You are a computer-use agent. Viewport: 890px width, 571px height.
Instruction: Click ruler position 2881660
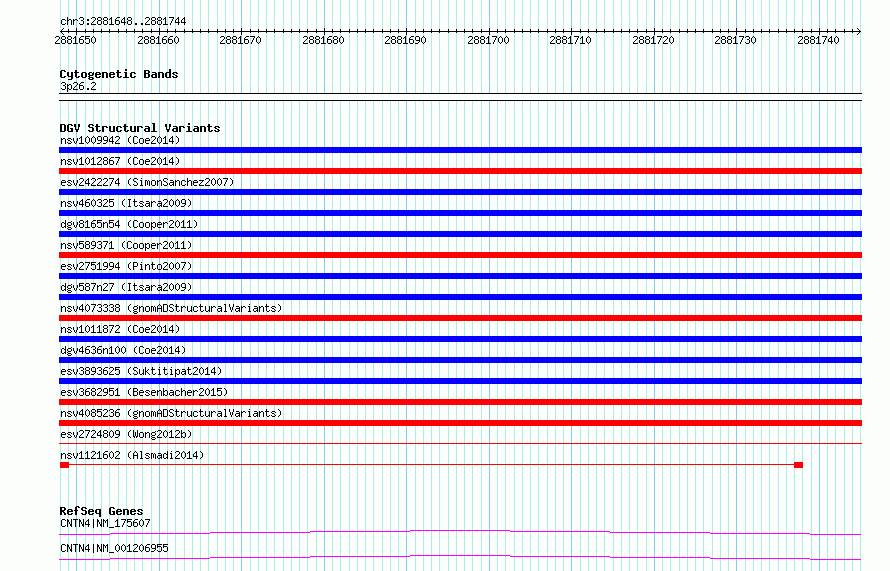tap(158, 40)
